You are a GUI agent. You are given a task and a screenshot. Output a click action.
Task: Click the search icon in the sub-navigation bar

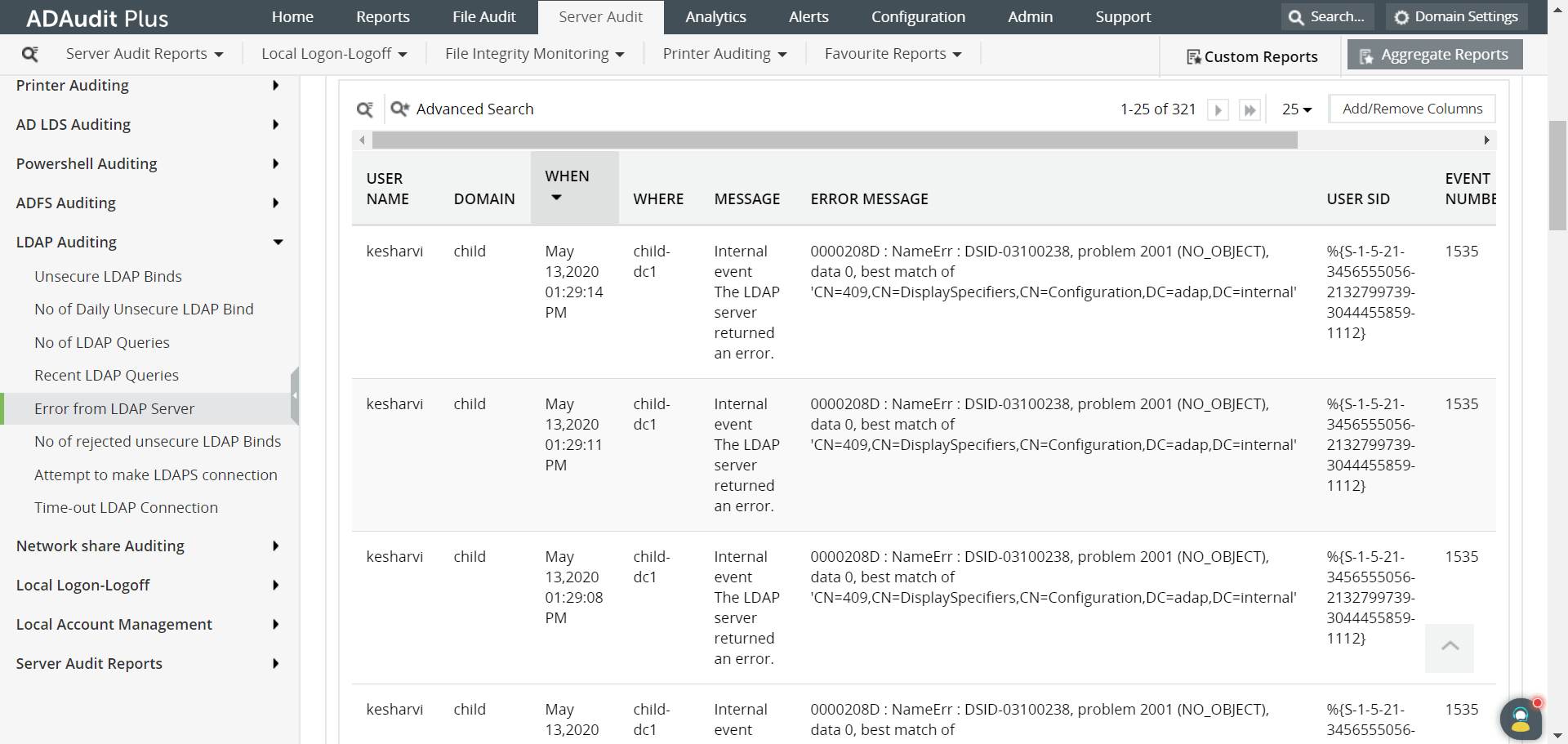point(30,54)
